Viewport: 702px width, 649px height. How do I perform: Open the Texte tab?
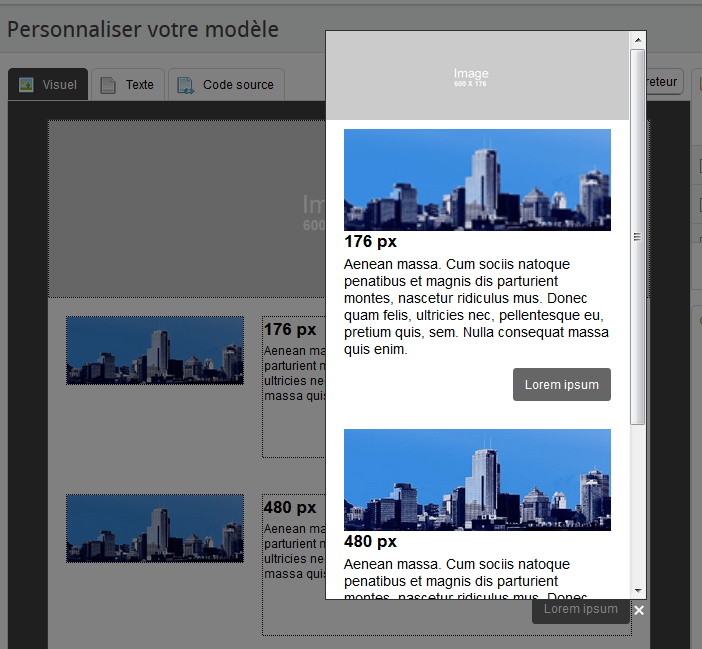[128, 85]
